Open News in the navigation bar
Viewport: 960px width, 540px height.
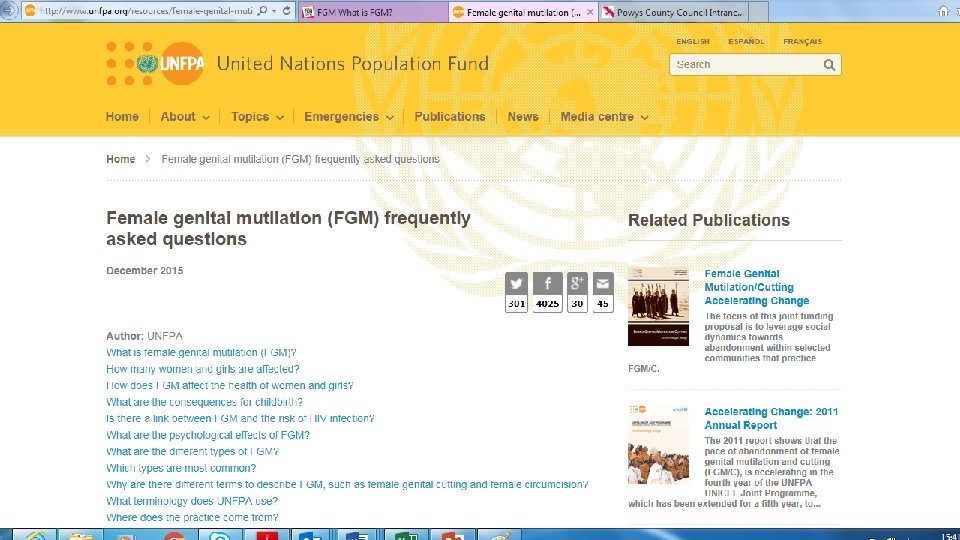tap(523, 116)
